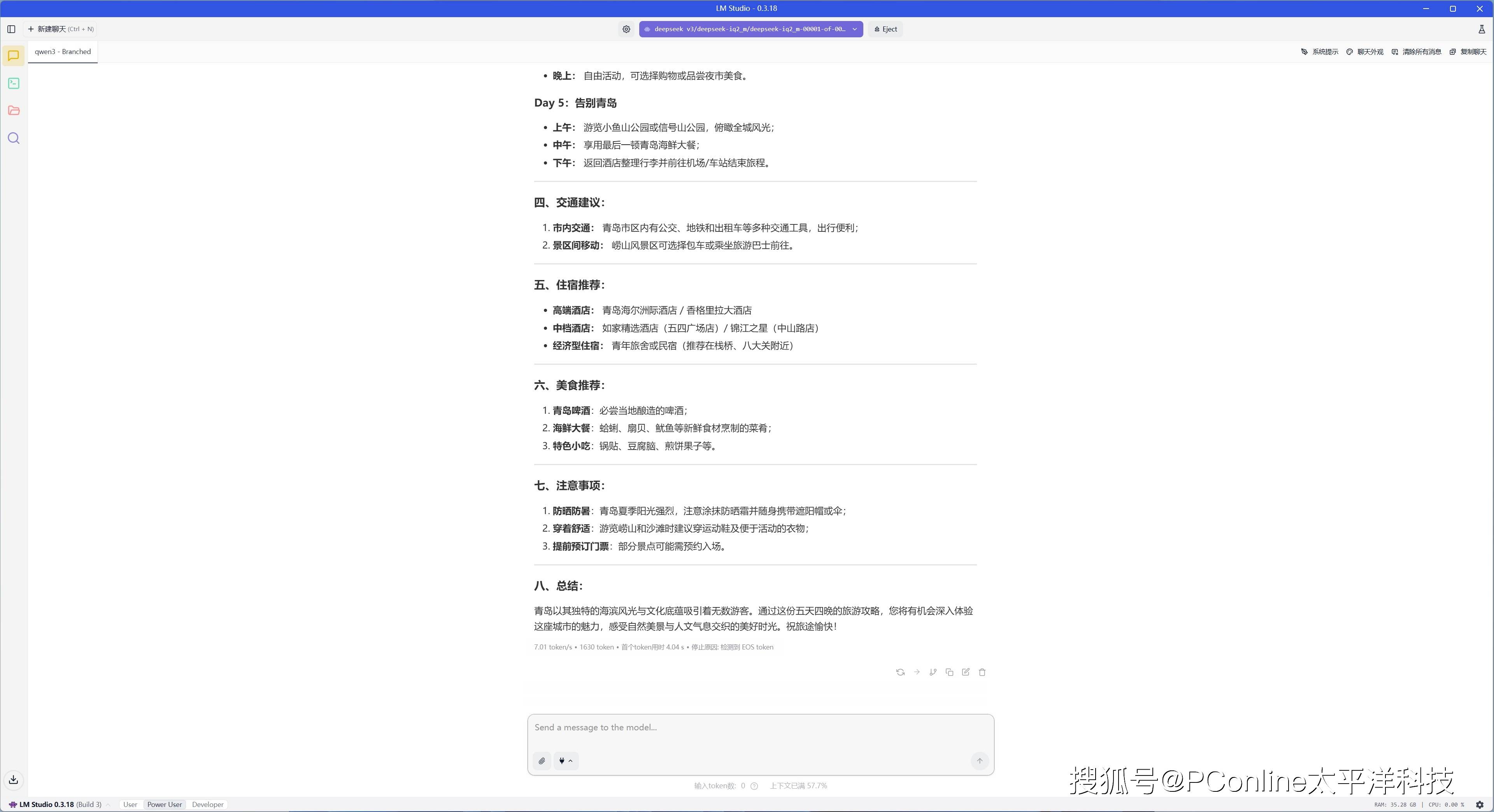Edit the message with pencil icon
This screenshot has height=812, width=1494.
[965, 672]
